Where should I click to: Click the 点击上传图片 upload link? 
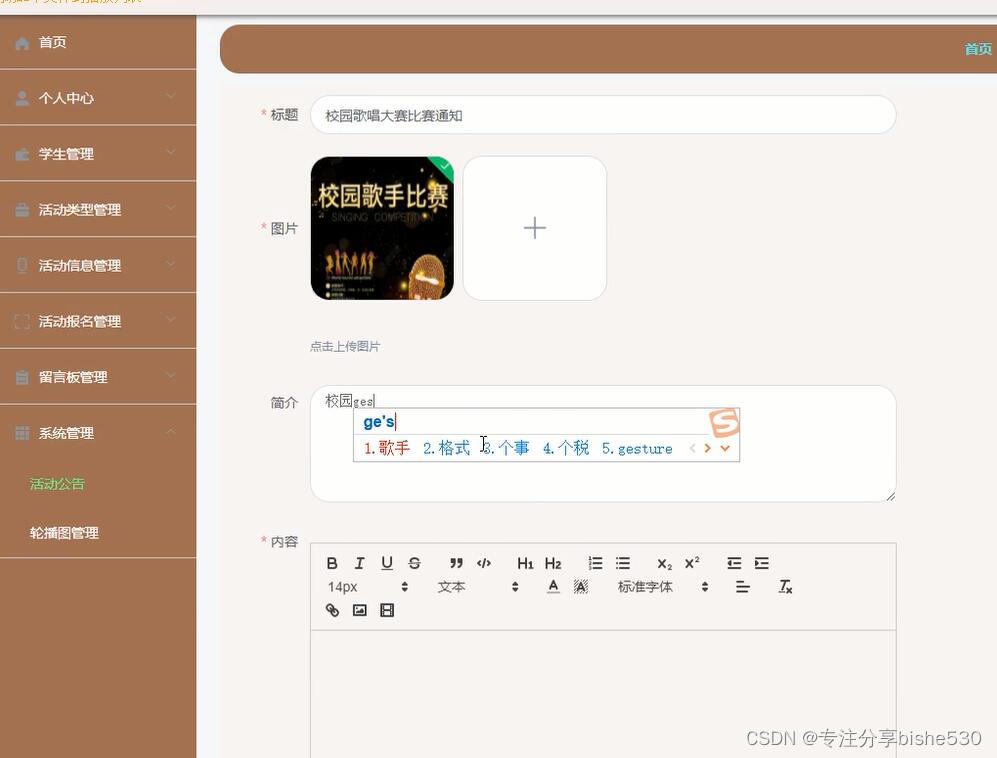(345, 345)
